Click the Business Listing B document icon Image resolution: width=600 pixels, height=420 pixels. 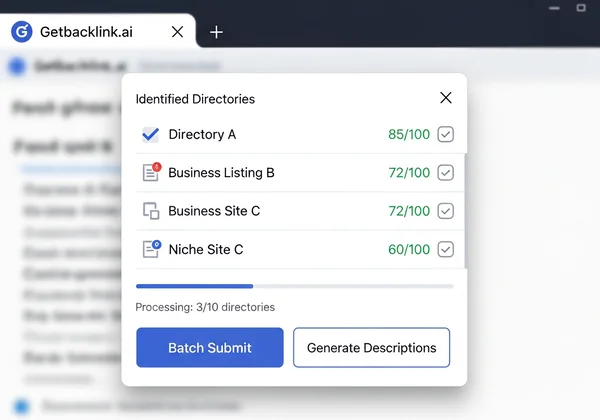(x=151, y=173)
